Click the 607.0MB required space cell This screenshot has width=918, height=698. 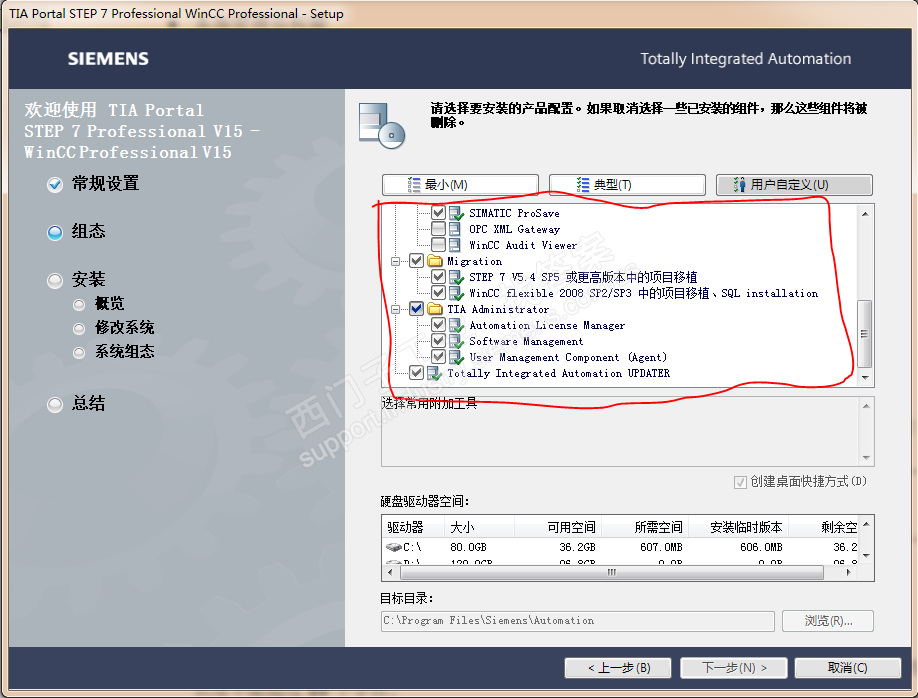[661, 548]
